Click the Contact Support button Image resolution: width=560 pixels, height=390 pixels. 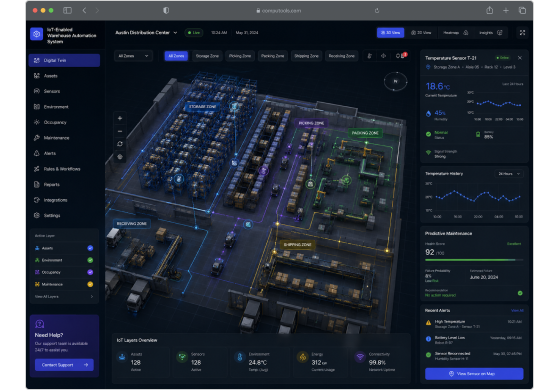pos(64,365)
